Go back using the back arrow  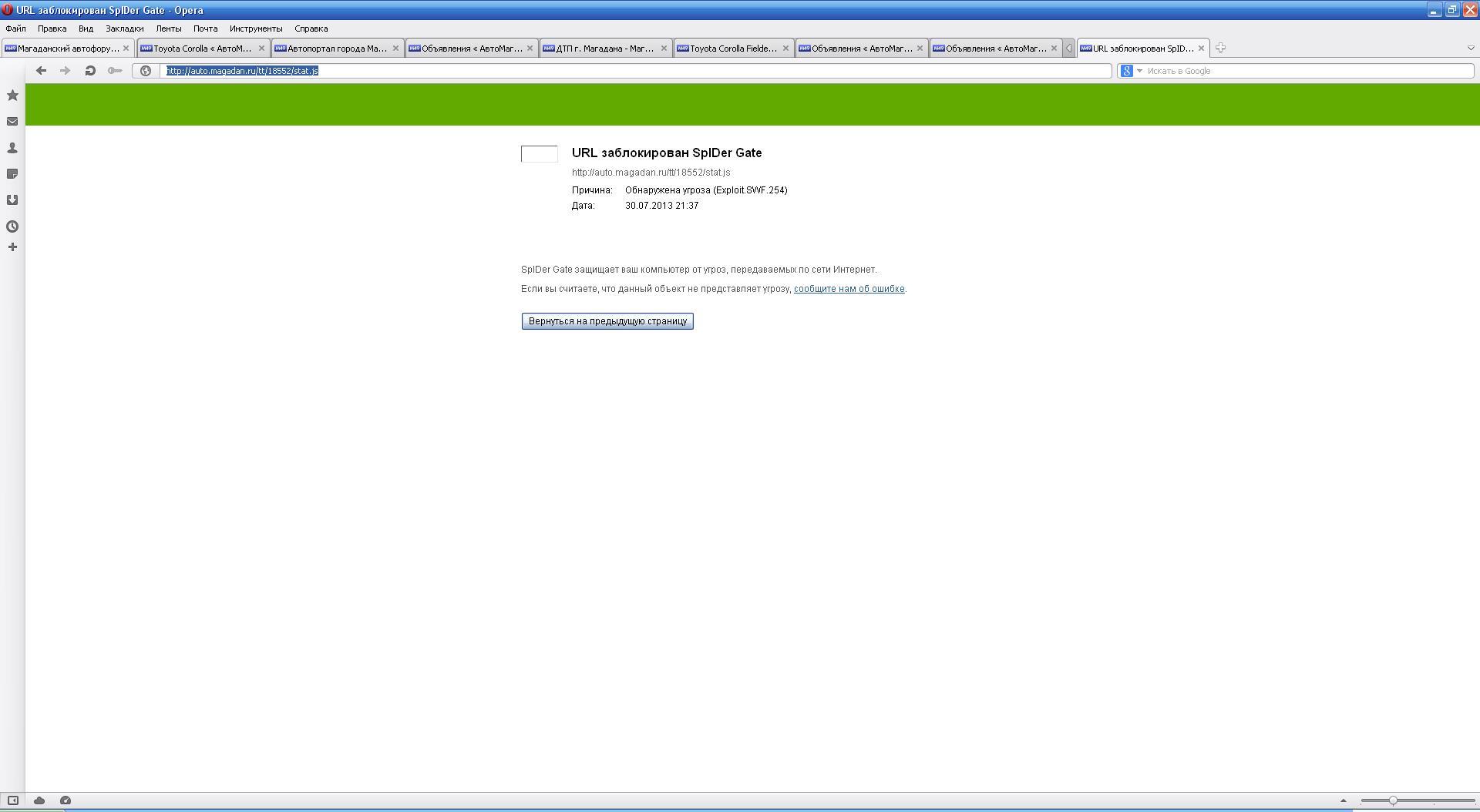coord(42,71)
